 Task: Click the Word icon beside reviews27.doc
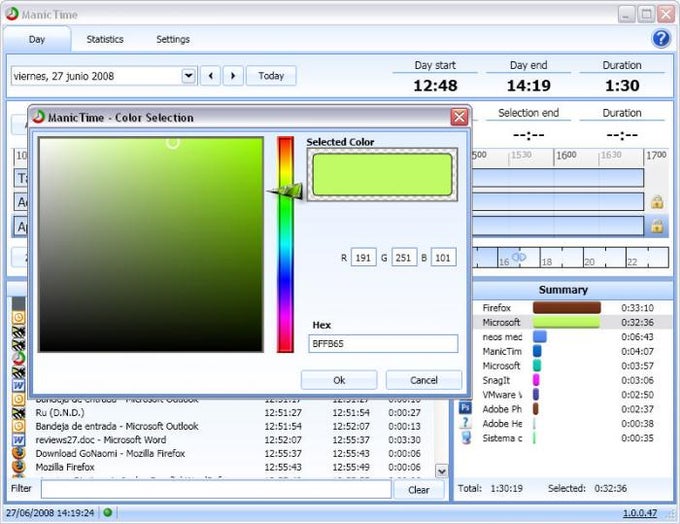18,440
